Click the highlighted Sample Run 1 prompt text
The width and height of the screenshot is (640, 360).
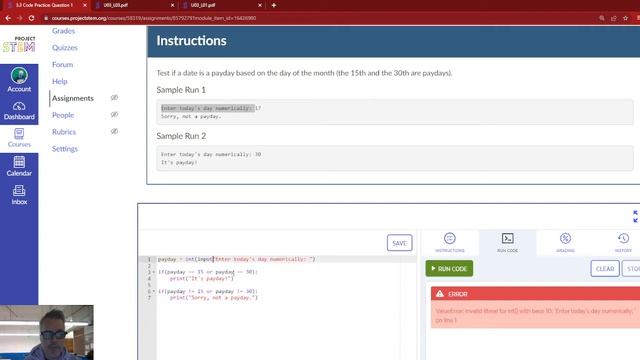(208, 108)
